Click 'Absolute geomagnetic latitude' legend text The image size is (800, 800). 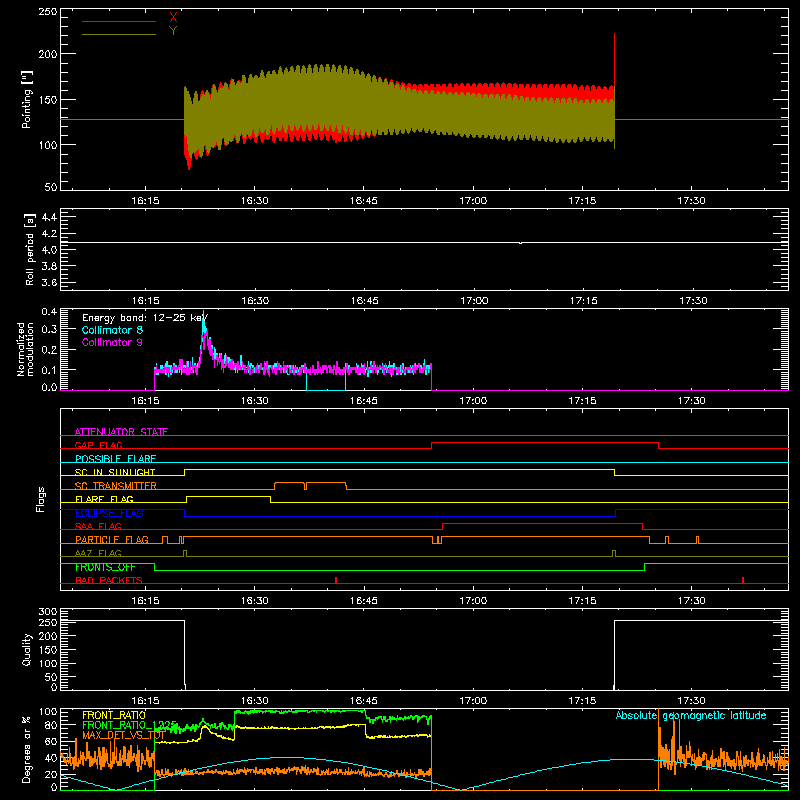pyautogui.click(x=691, y=715)
